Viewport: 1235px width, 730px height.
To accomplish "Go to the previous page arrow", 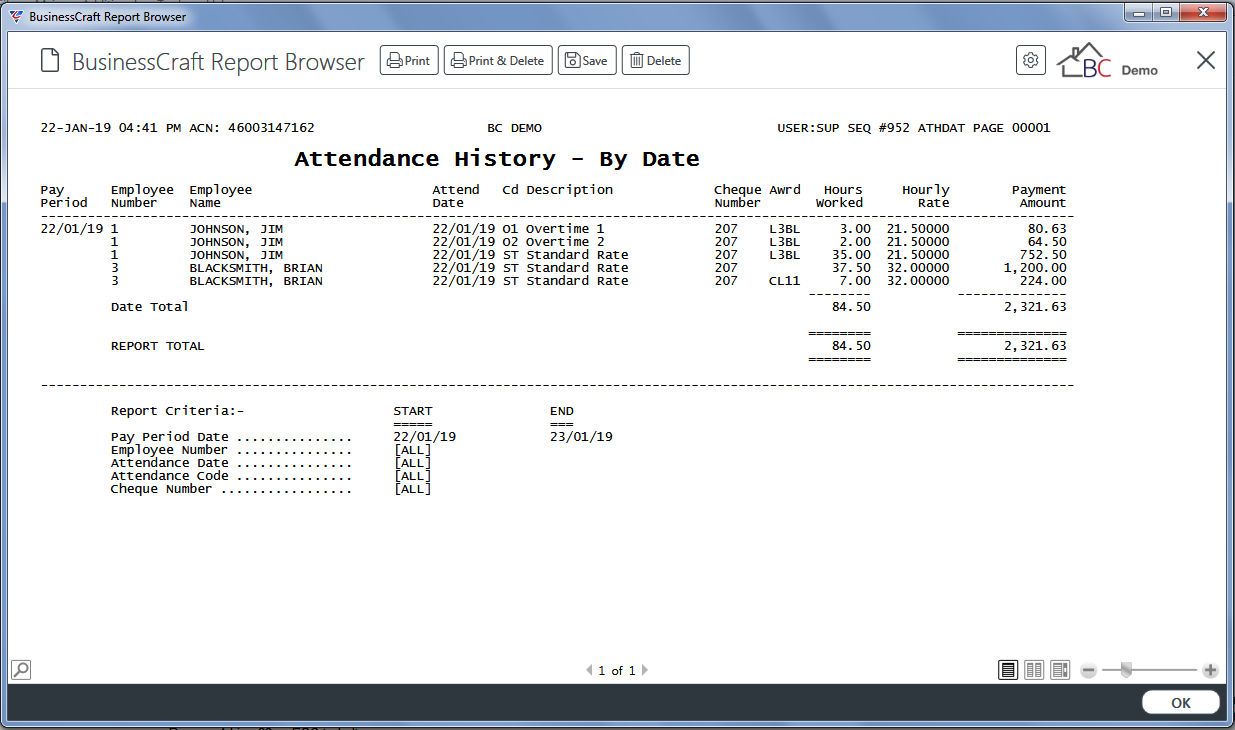I will (589, 671).
